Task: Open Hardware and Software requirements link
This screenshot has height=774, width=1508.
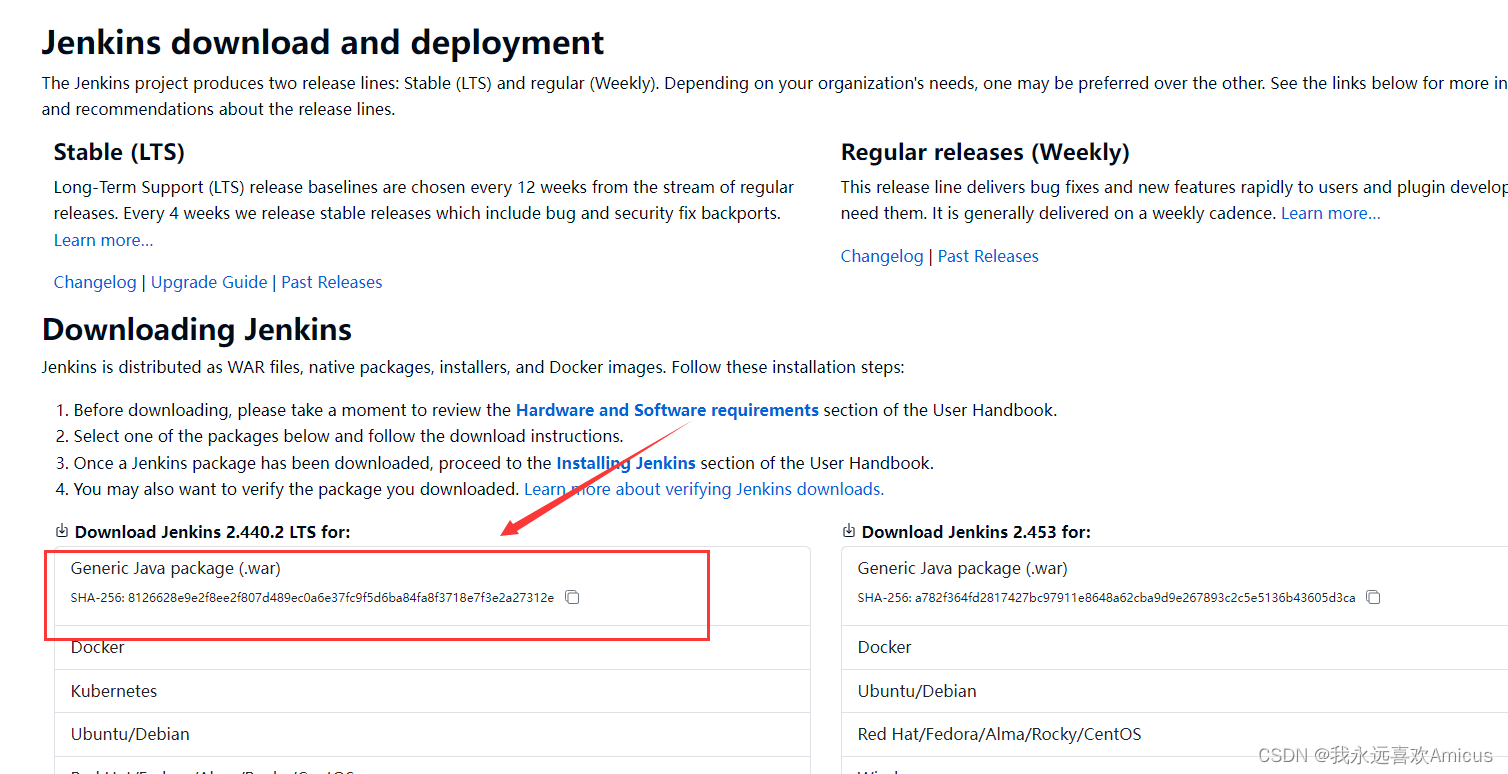Action: click(667, 410)
